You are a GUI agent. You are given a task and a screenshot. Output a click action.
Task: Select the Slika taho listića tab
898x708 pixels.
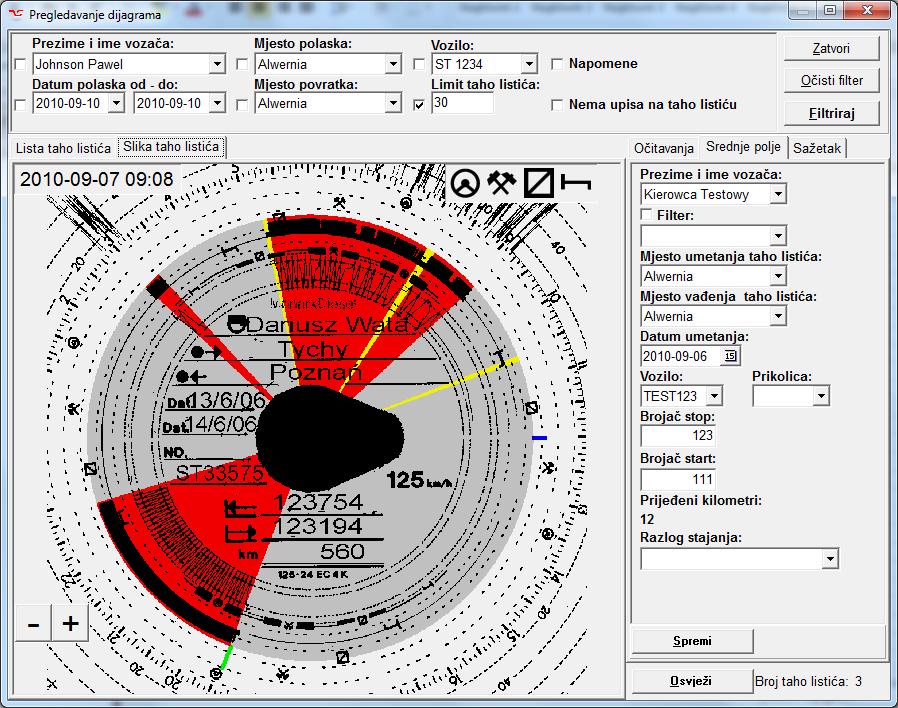[x=171, y=147]
